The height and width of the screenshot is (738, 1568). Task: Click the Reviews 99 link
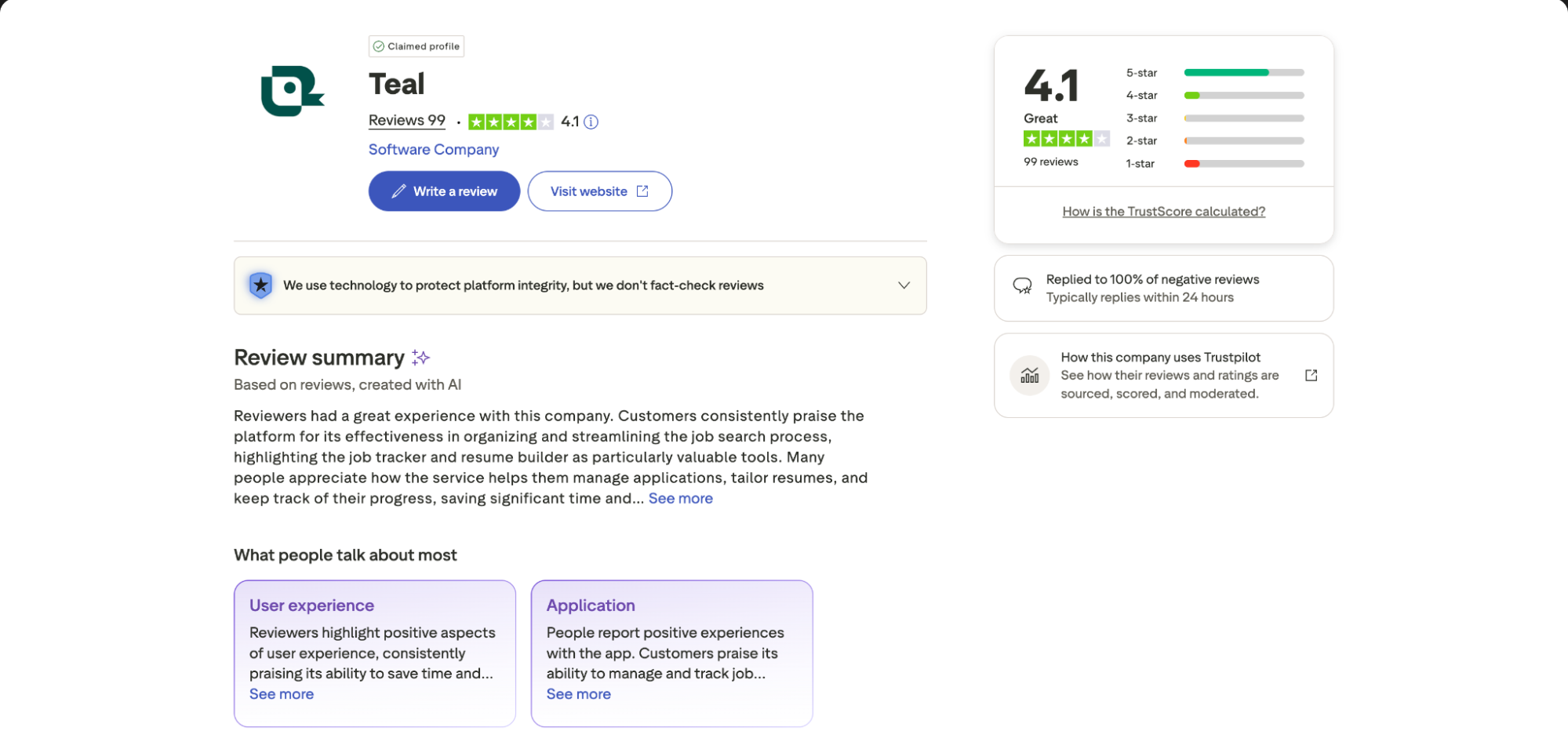pos(407,121)
